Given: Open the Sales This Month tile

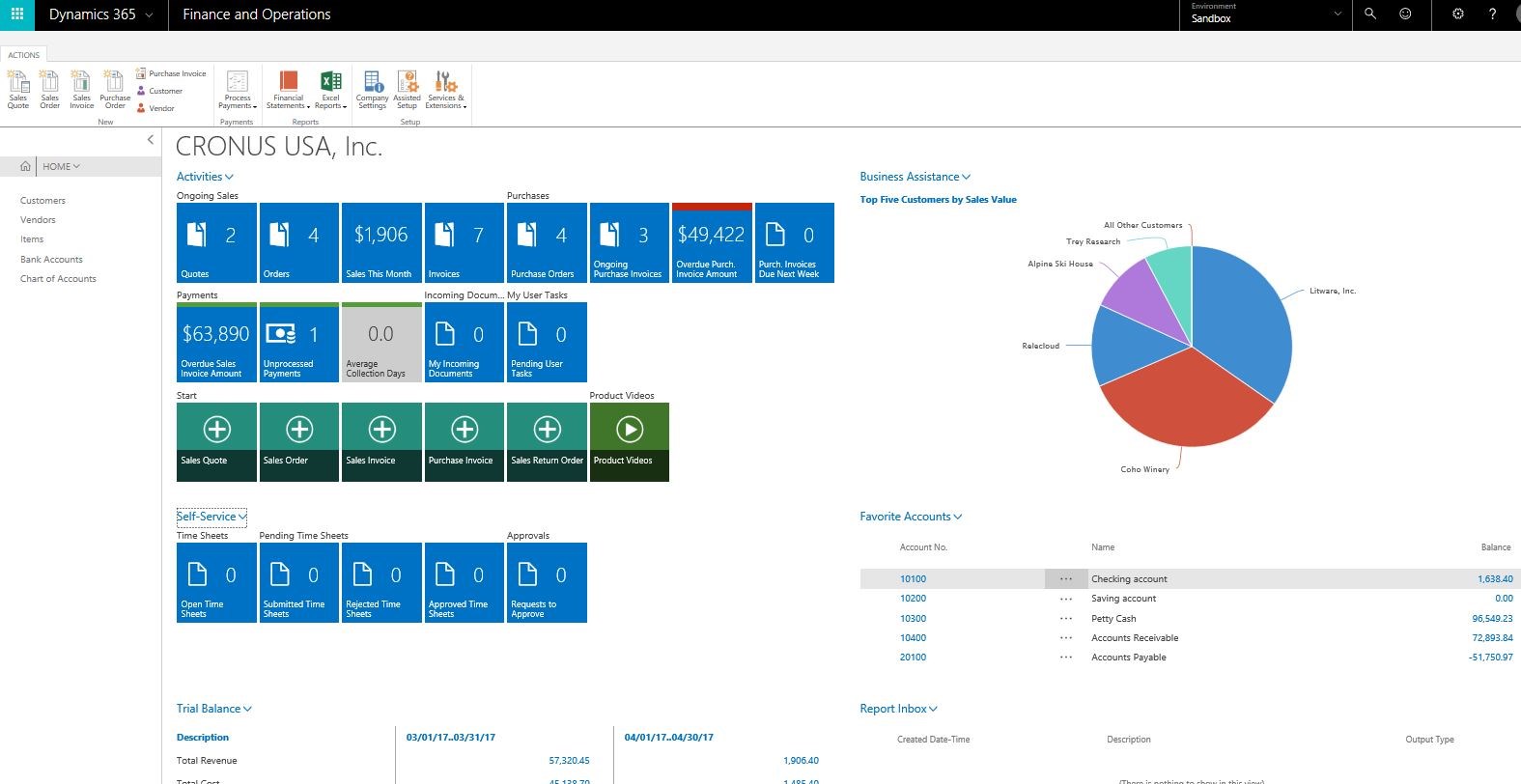Looking at the screenshot, I should tap(381, 242).
